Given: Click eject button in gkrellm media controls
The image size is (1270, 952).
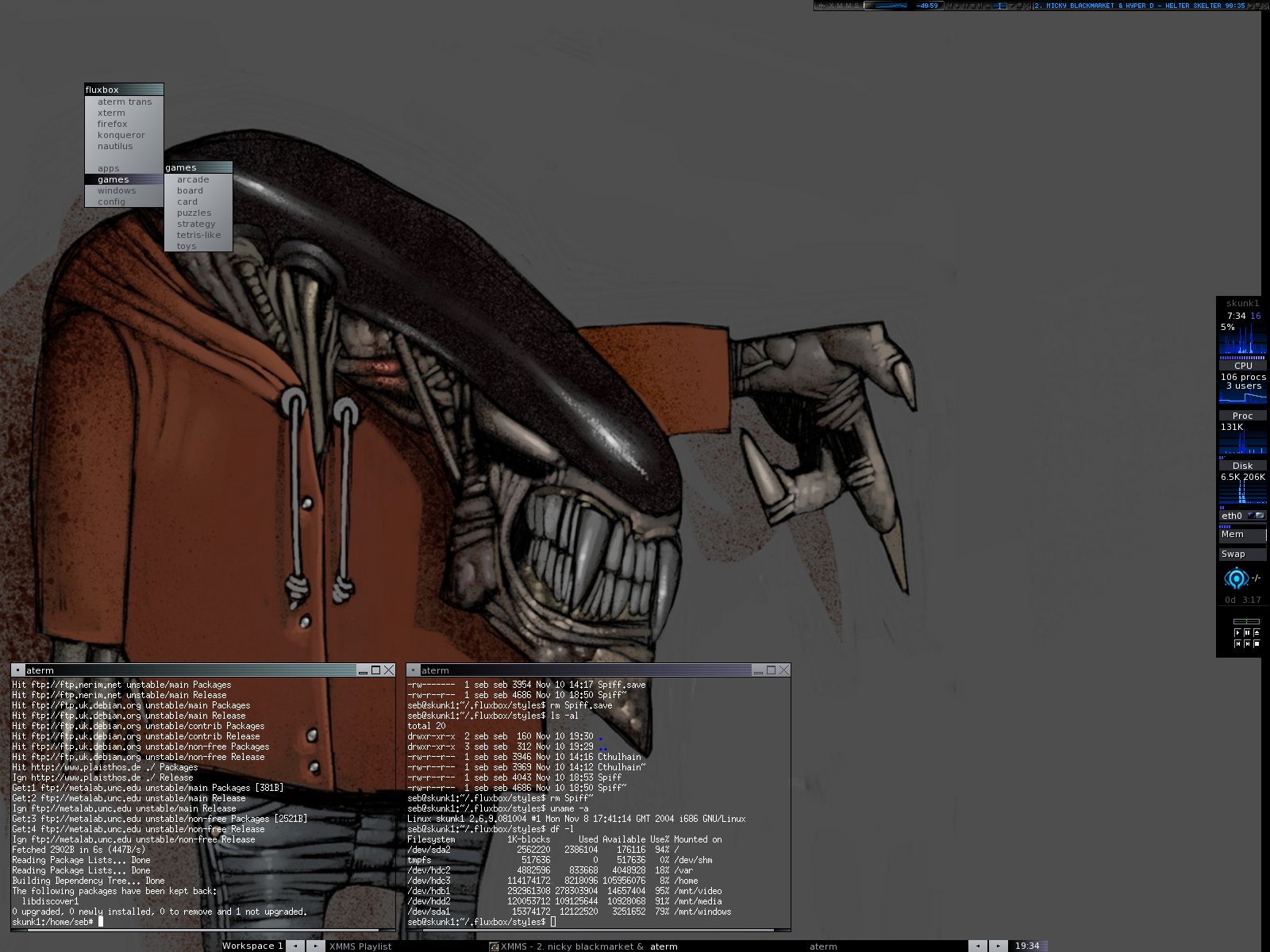Looking at the screenshot, I should pyautogui.click(x=1257, y=632).
